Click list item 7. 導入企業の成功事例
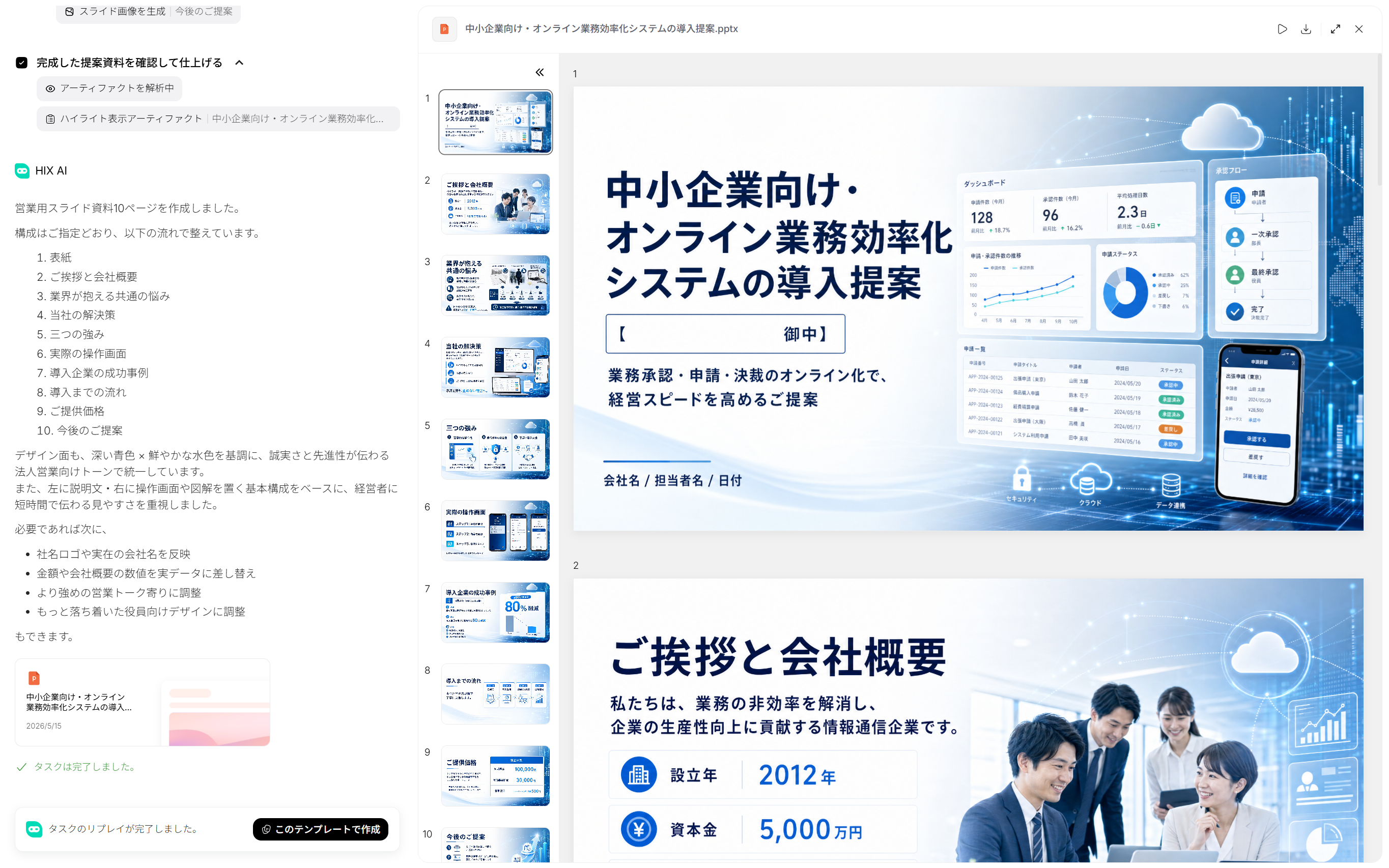This screenshot has height=868, width=1389. point(93,373)
